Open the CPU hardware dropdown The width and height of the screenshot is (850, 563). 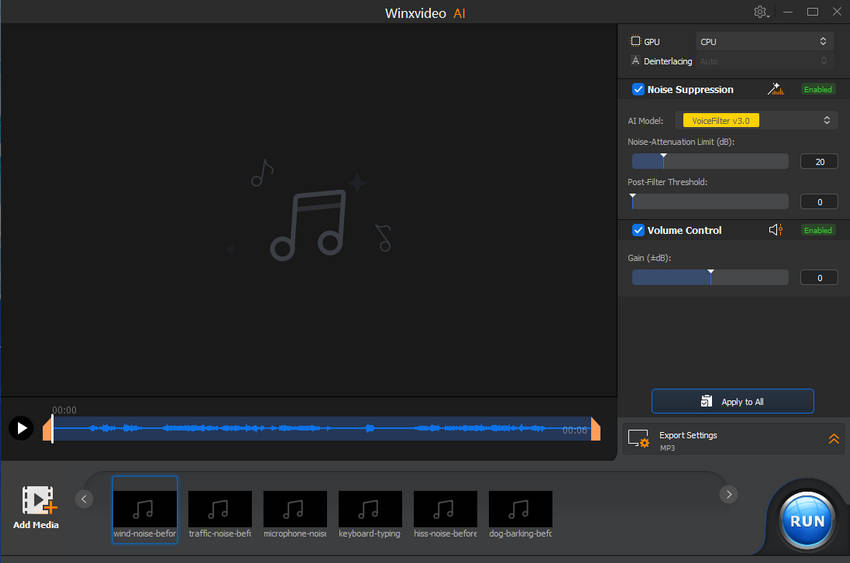pos(763,42)
